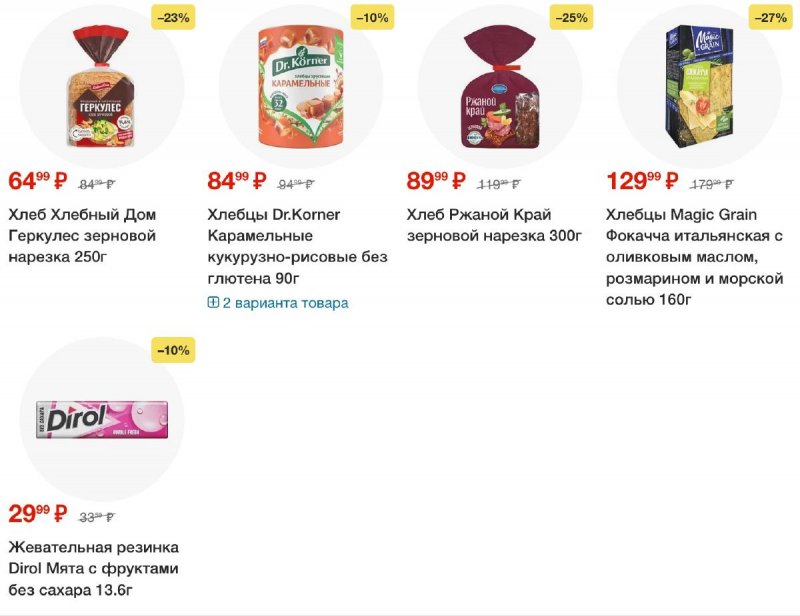Open Dirol chewing gum product image
The image size is (800, 616).
tap(102, 419)
